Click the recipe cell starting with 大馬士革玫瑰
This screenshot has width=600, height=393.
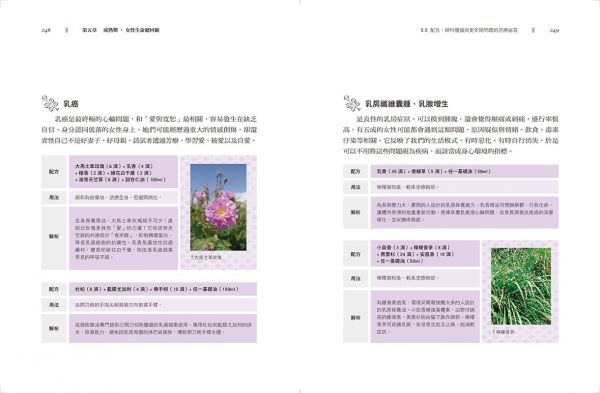[124, 172]
